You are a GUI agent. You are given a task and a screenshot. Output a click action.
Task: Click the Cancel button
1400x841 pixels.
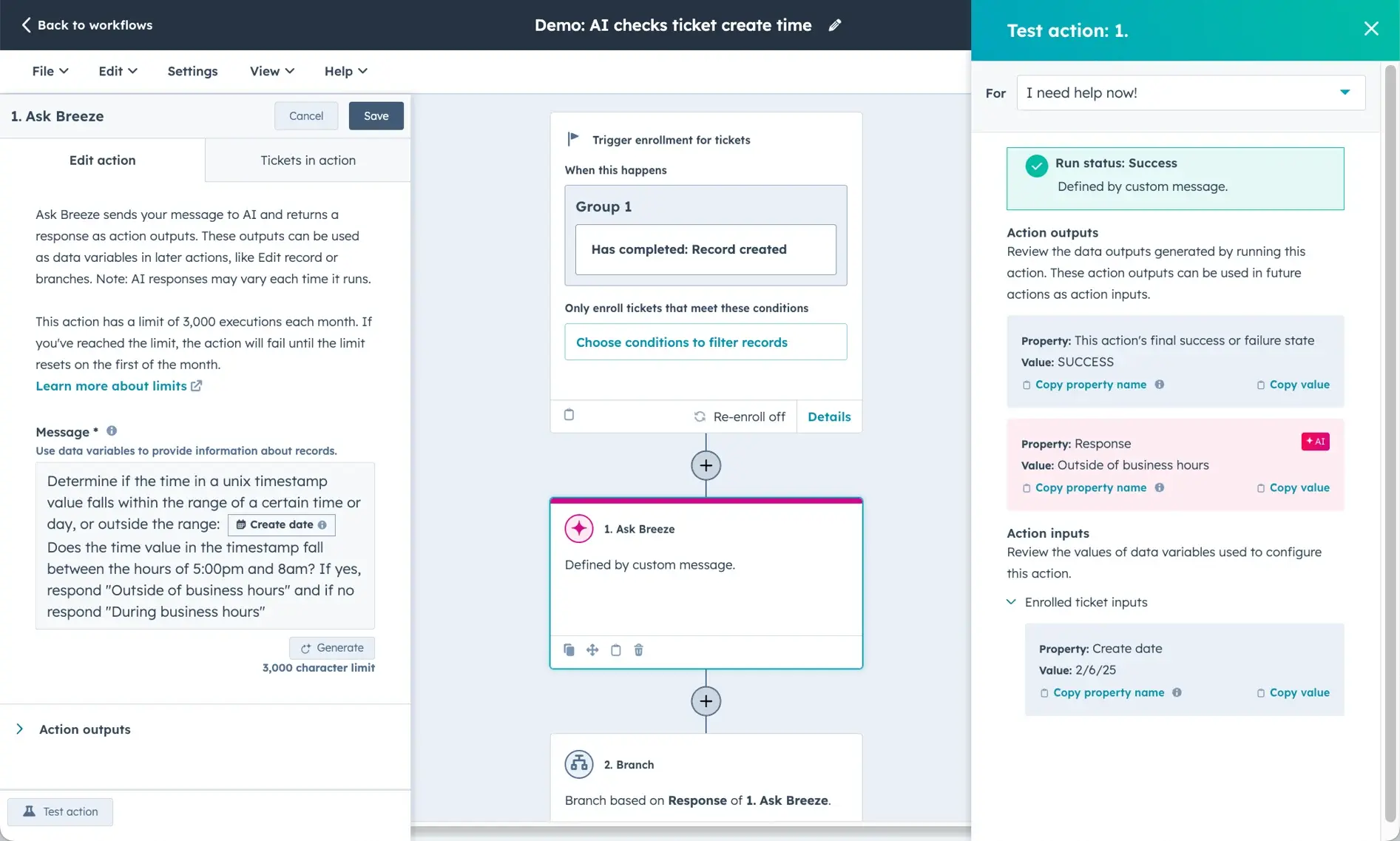click(x=306, y=115)
